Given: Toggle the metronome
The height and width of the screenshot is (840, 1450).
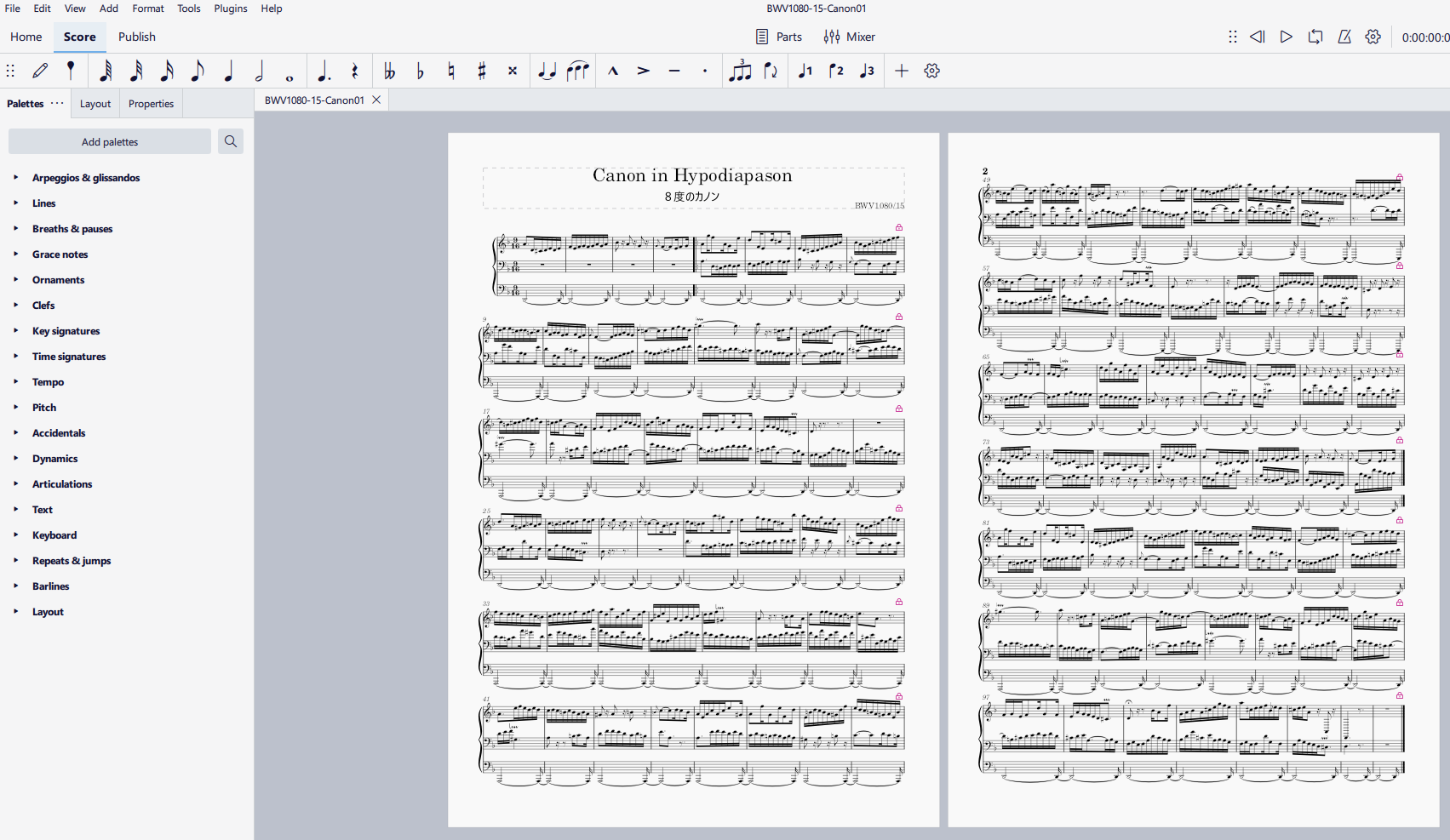Looking at the screenshot, I should (x=1344, y=37).
